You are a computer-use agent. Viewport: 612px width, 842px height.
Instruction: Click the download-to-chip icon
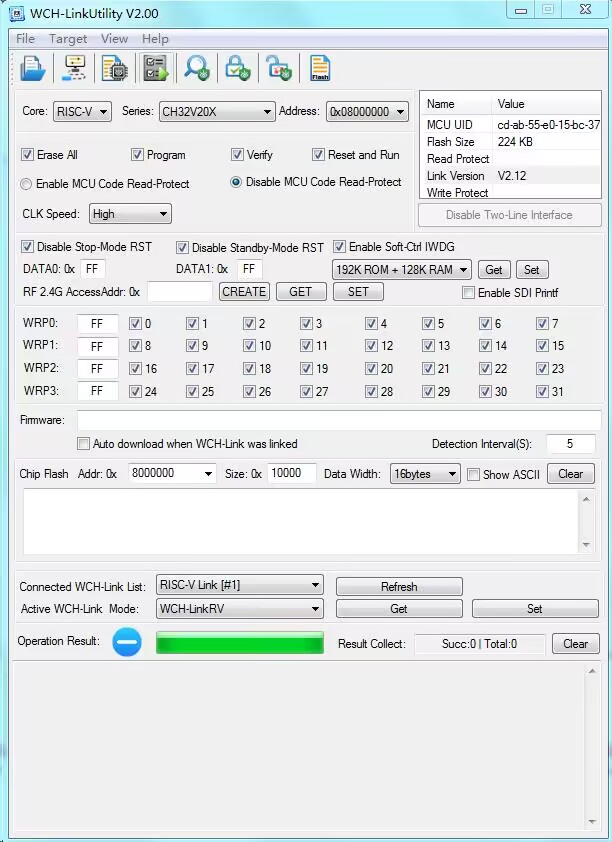114,68
